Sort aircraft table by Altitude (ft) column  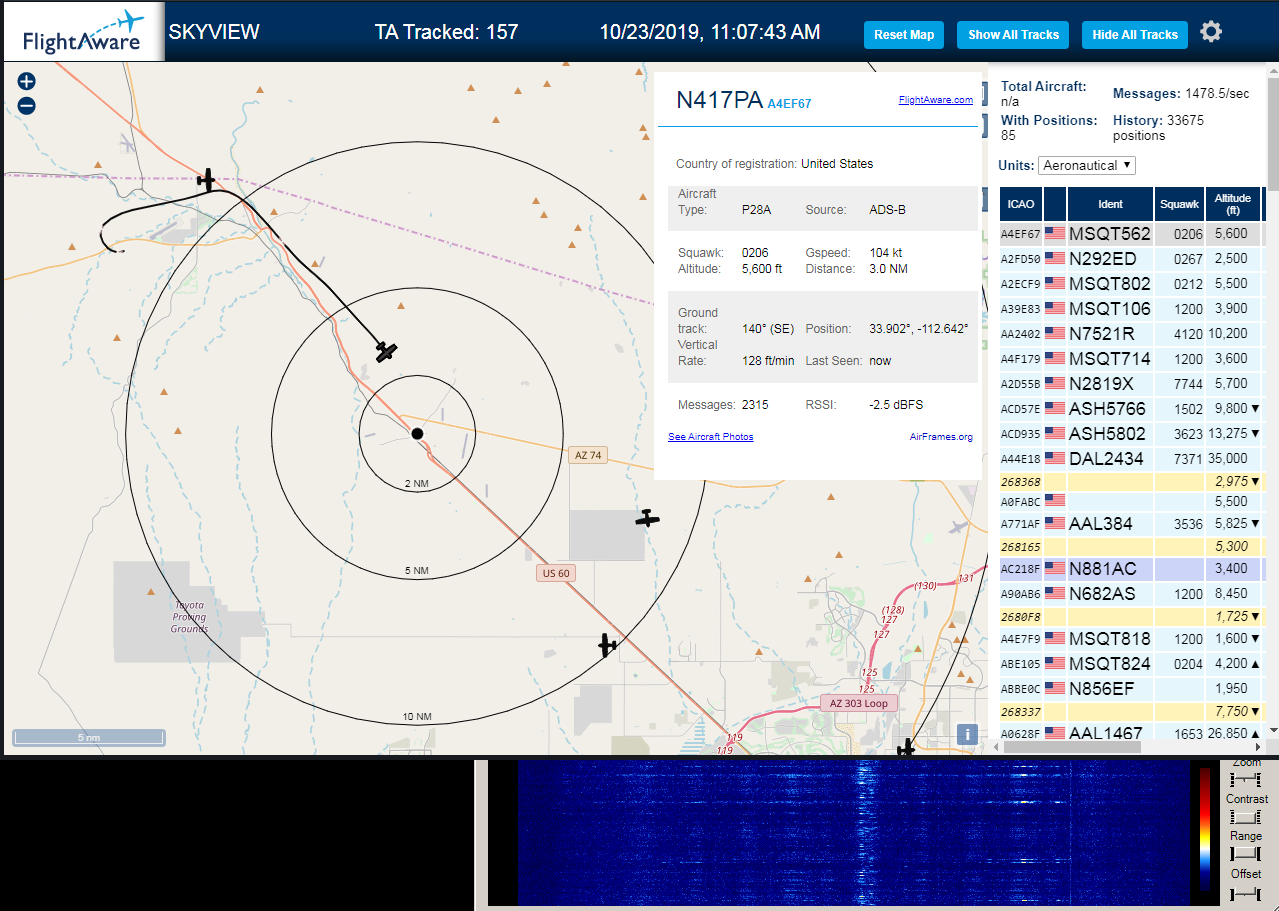click(x=1233, y=204)
